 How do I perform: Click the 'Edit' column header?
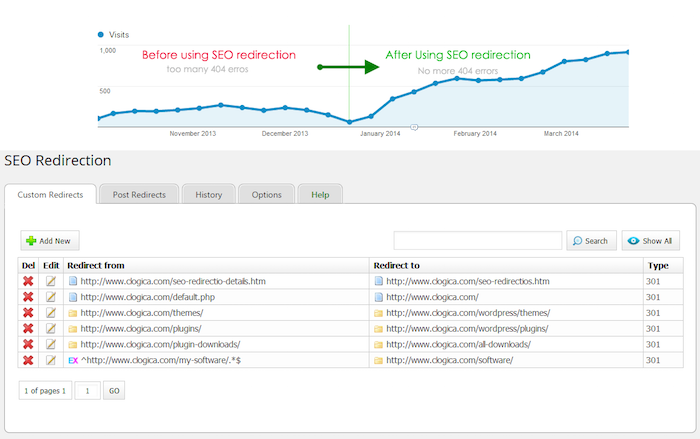51,265
